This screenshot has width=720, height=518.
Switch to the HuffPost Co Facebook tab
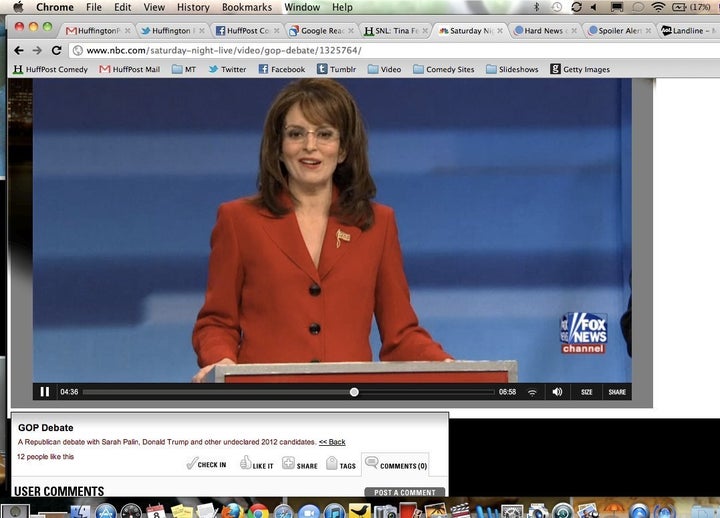[247, 31]
